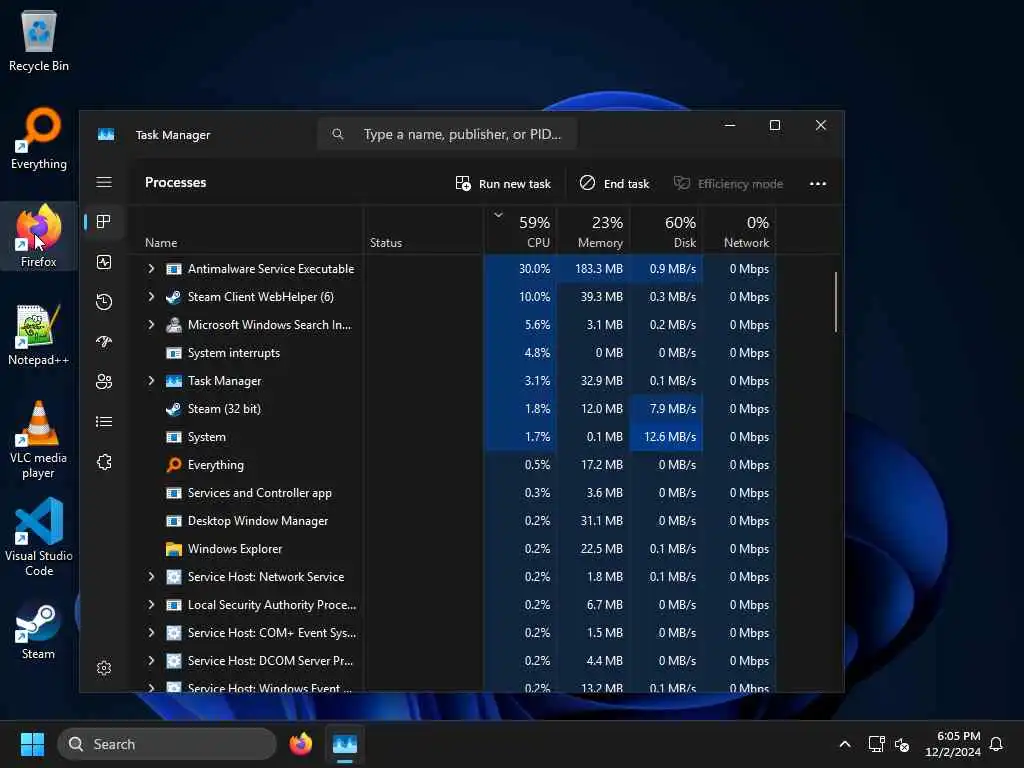Image resolution: width=1024 pixels, height=768 pixels.
Task: Sort by Memory column header
Action: pyautogui.click(x=593, y=231)
